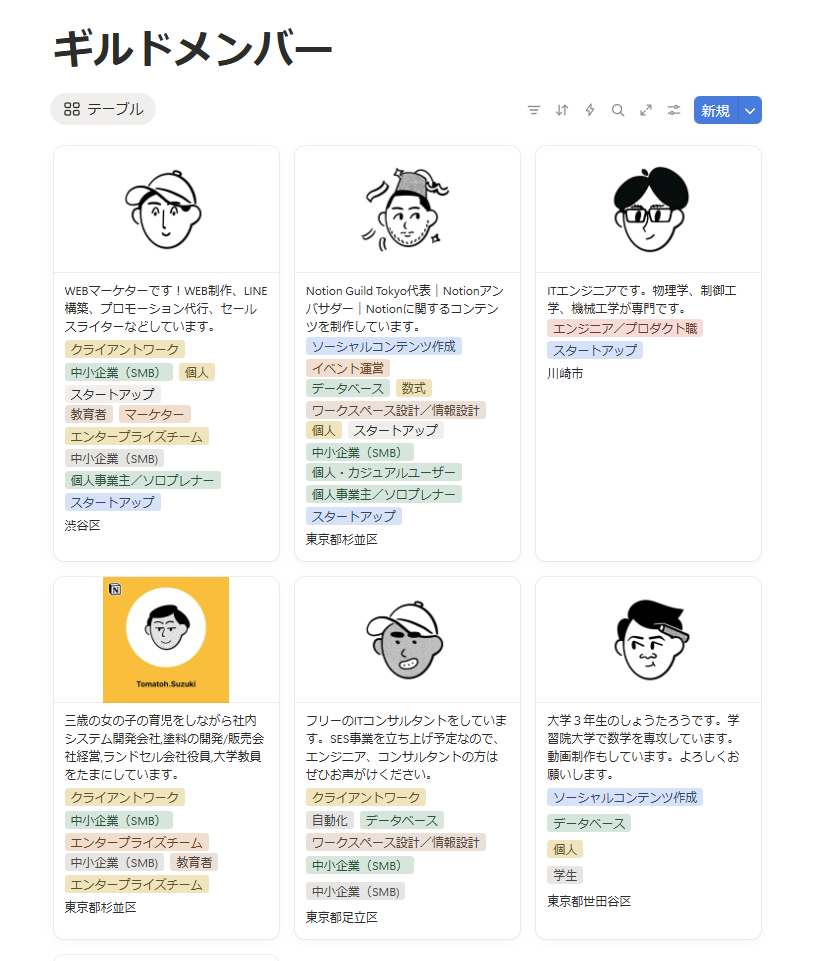Create a new entry with 新規 button

[x=716, y=111]
